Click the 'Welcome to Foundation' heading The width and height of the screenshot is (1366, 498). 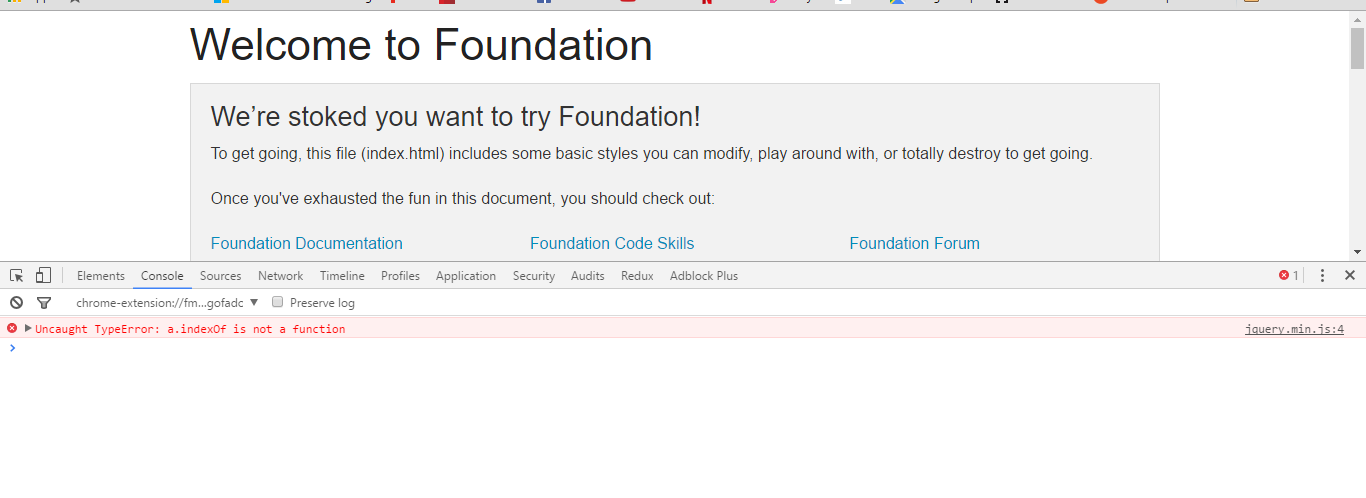(x=421, y=45)
